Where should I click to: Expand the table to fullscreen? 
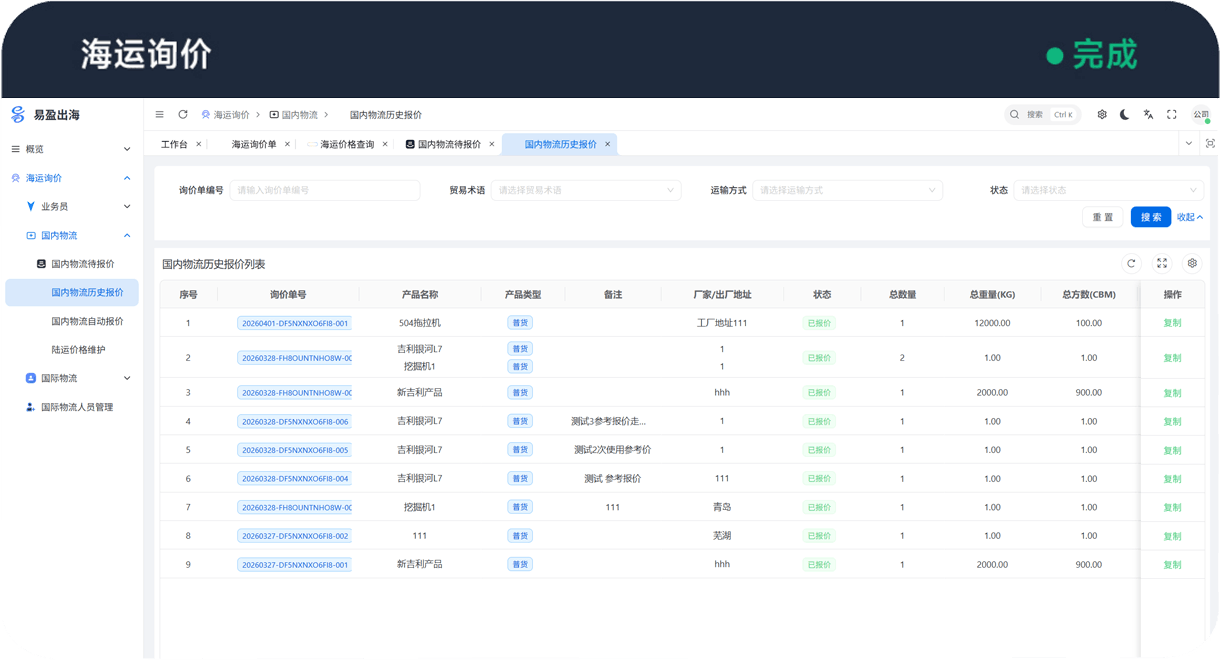[x=1162, y=264]
